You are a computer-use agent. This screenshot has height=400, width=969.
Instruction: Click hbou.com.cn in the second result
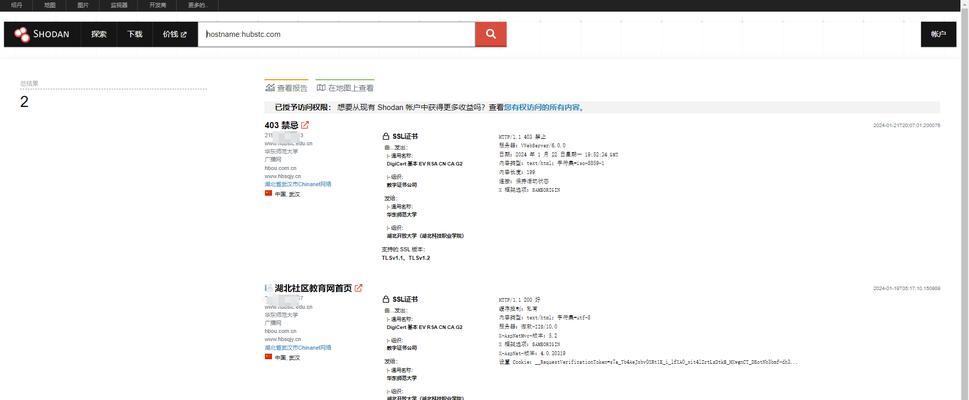point(281,331)
